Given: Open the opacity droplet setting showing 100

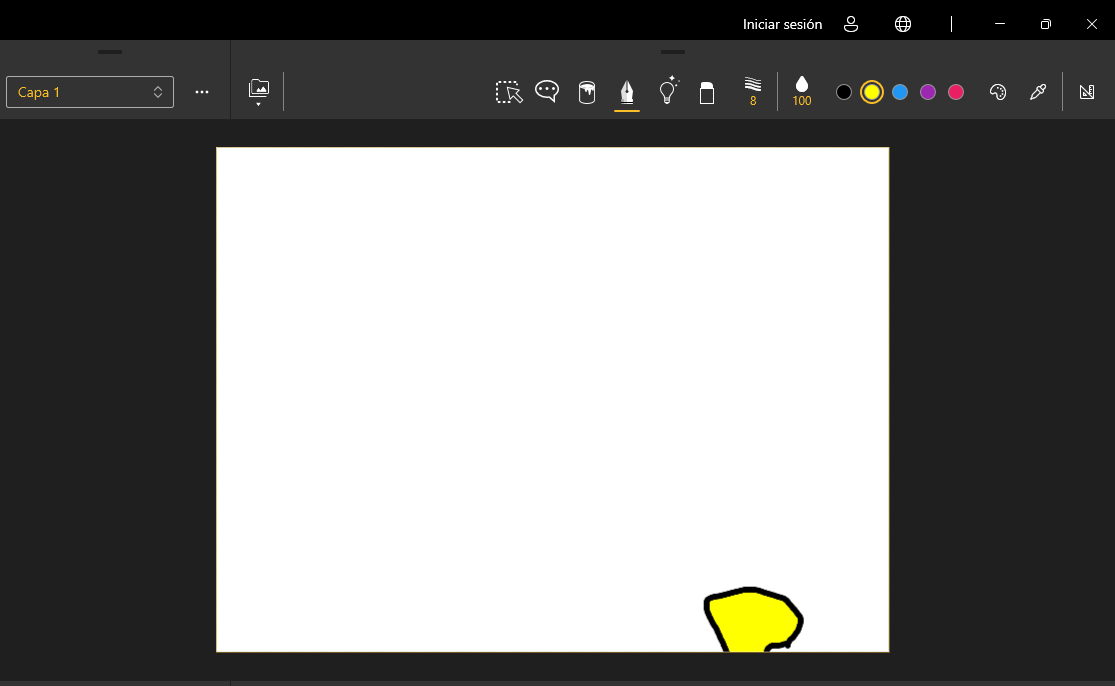Looking at the screenshot, I should click(801, 92).
